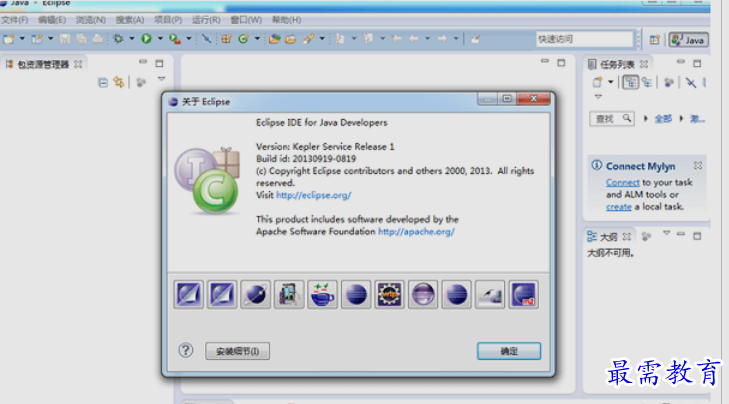
Task: Open the New wizard dropdown arrow
Action: point(21,39)
